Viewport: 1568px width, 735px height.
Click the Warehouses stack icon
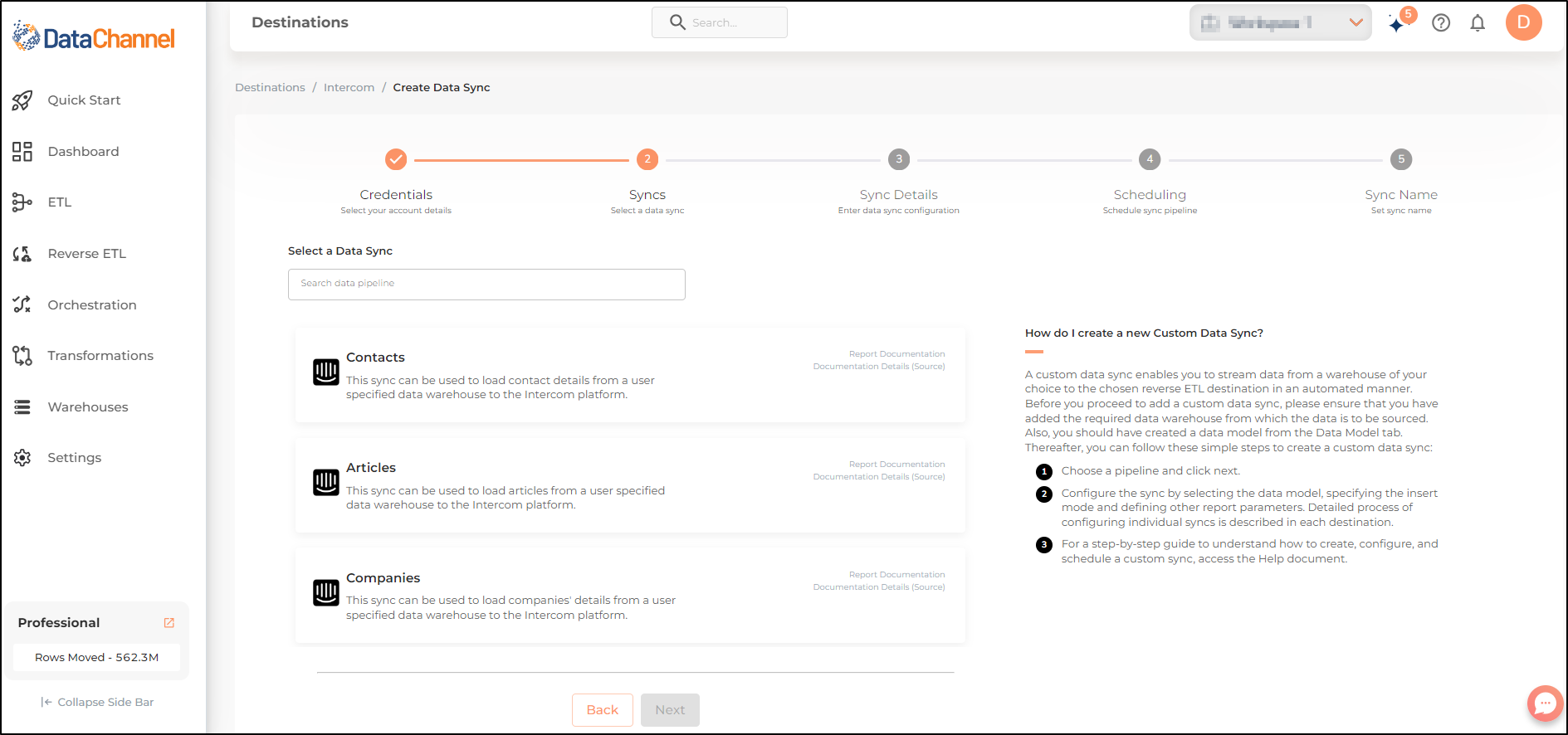click(22, 407)
